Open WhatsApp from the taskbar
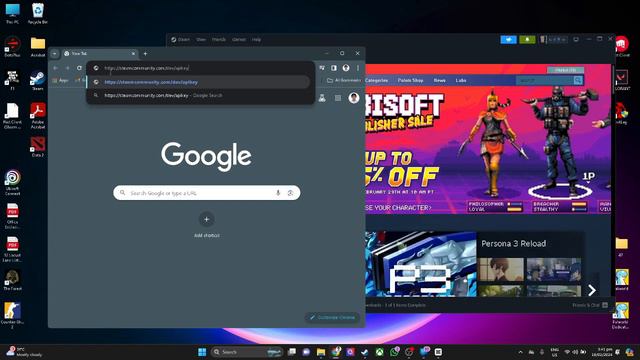This screenshot has width=640, height=360. (x=394, y=352)
